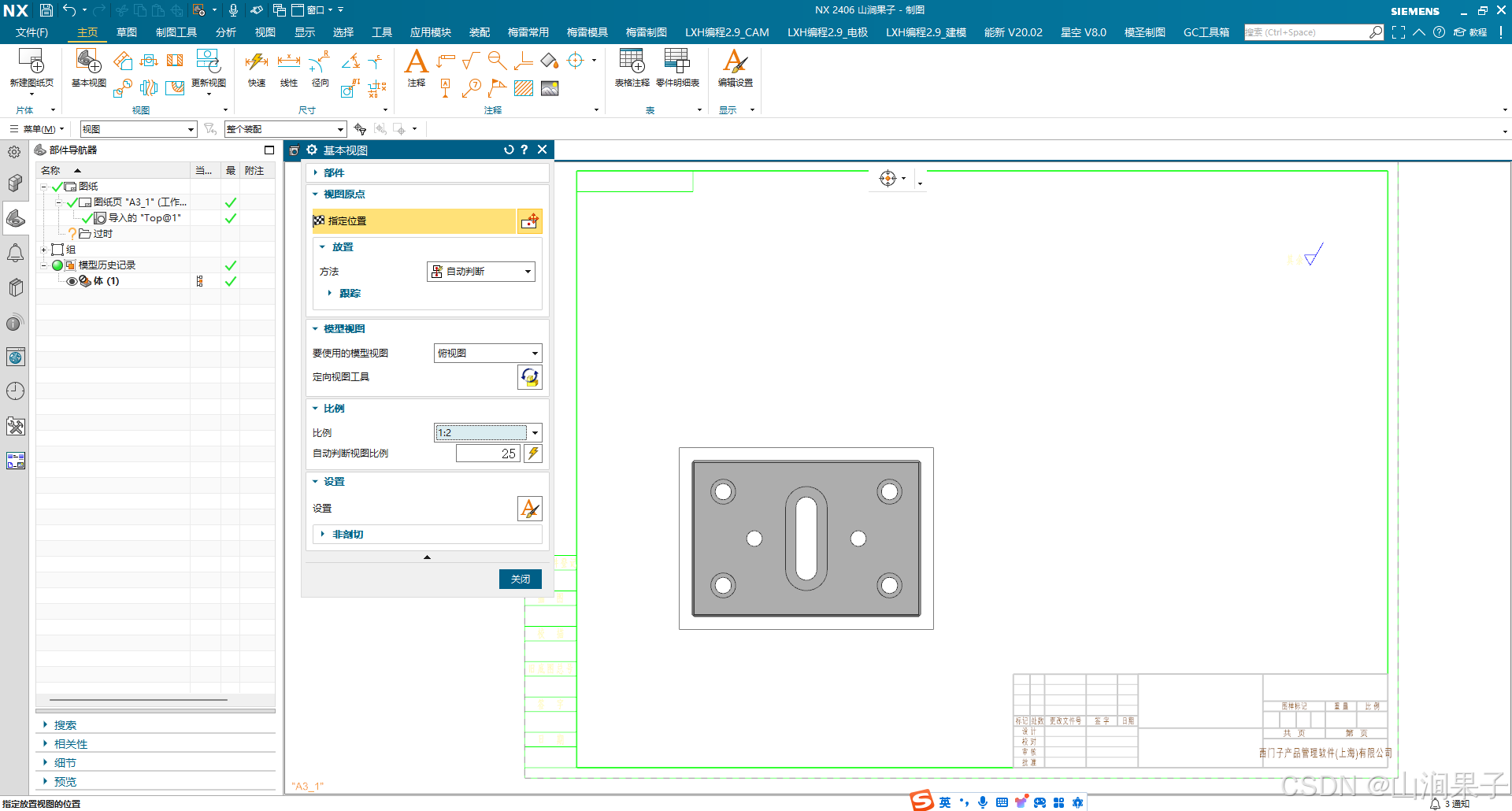
Task: Open the 要使用的模型视图 dropdown showing 俯视图
Action: click(487, 354)
